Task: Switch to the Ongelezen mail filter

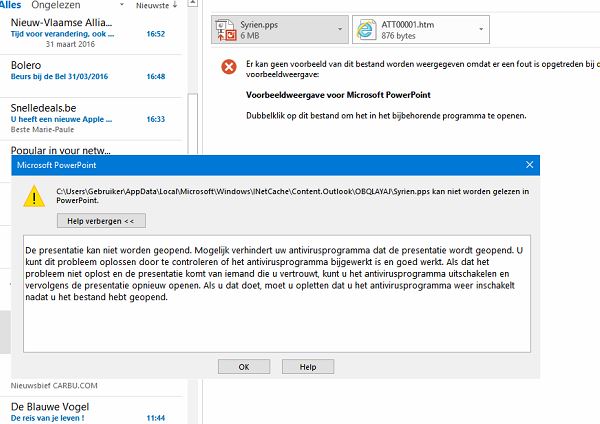Action: tap(56, 5)
